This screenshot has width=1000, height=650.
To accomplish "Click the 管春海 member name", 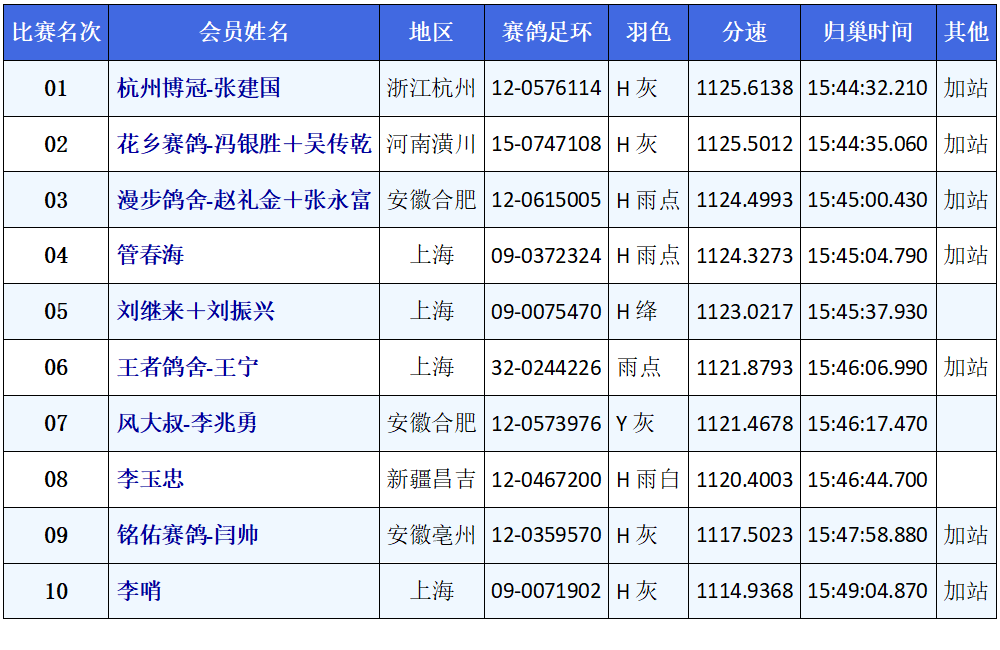I will coord(151,256).
